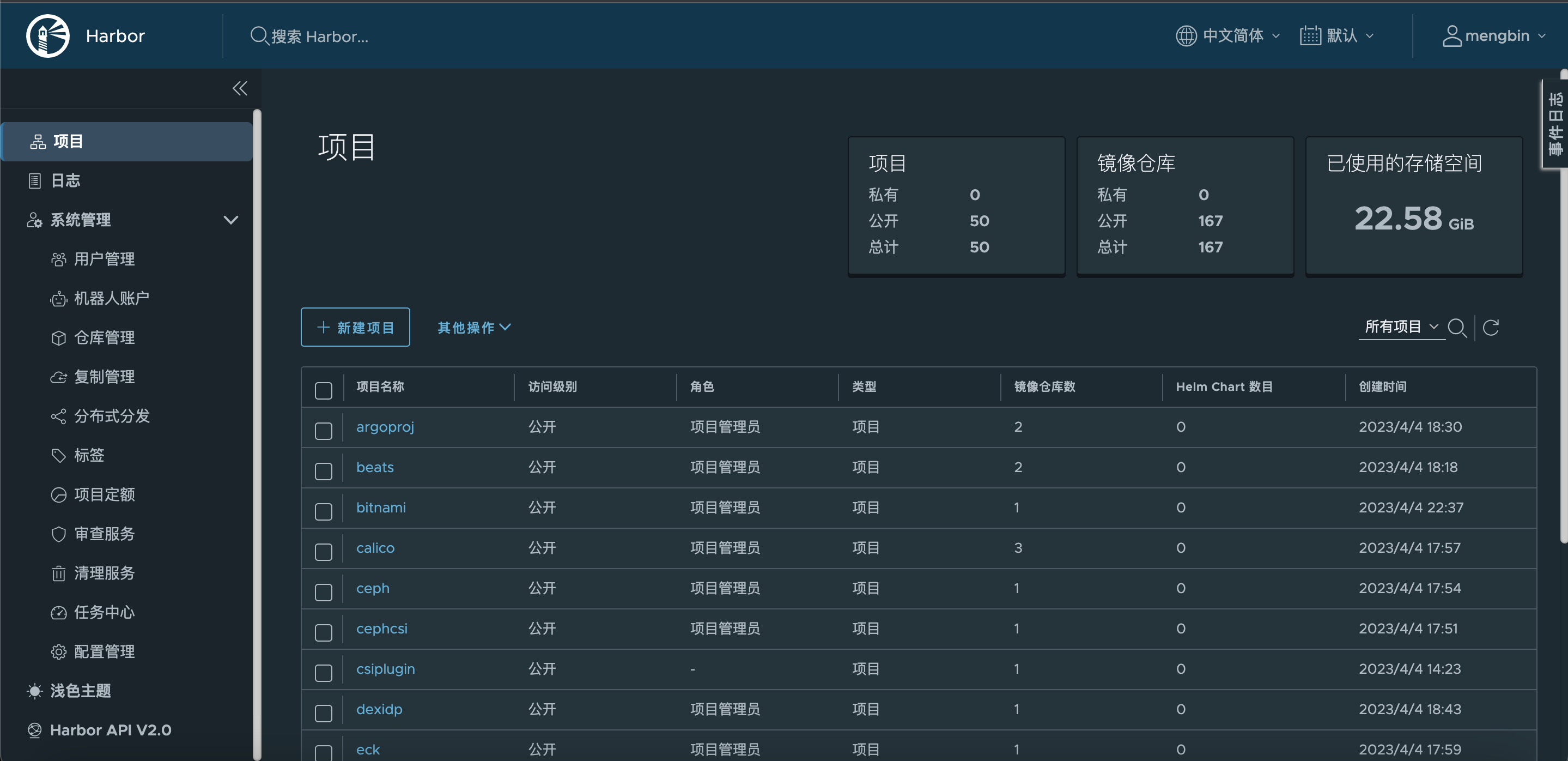This screenshot has height=761, width=1568.
Task: Click the Harbor API icon
Action: [35, 730]
